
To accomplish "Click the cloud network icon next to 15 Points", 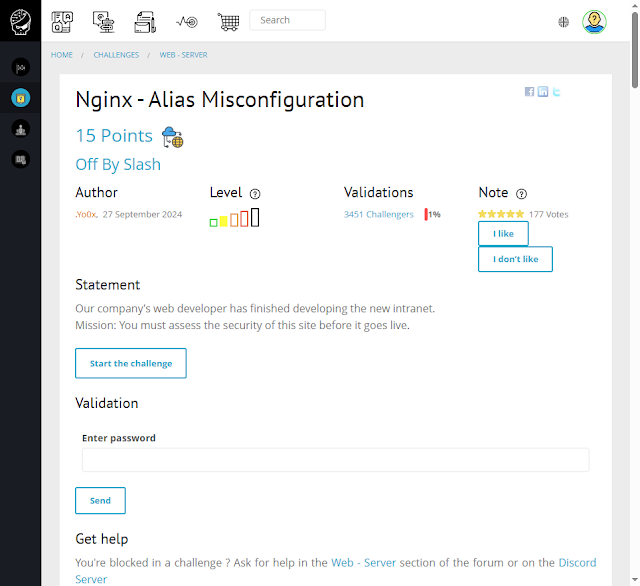I will coord(172,137).
